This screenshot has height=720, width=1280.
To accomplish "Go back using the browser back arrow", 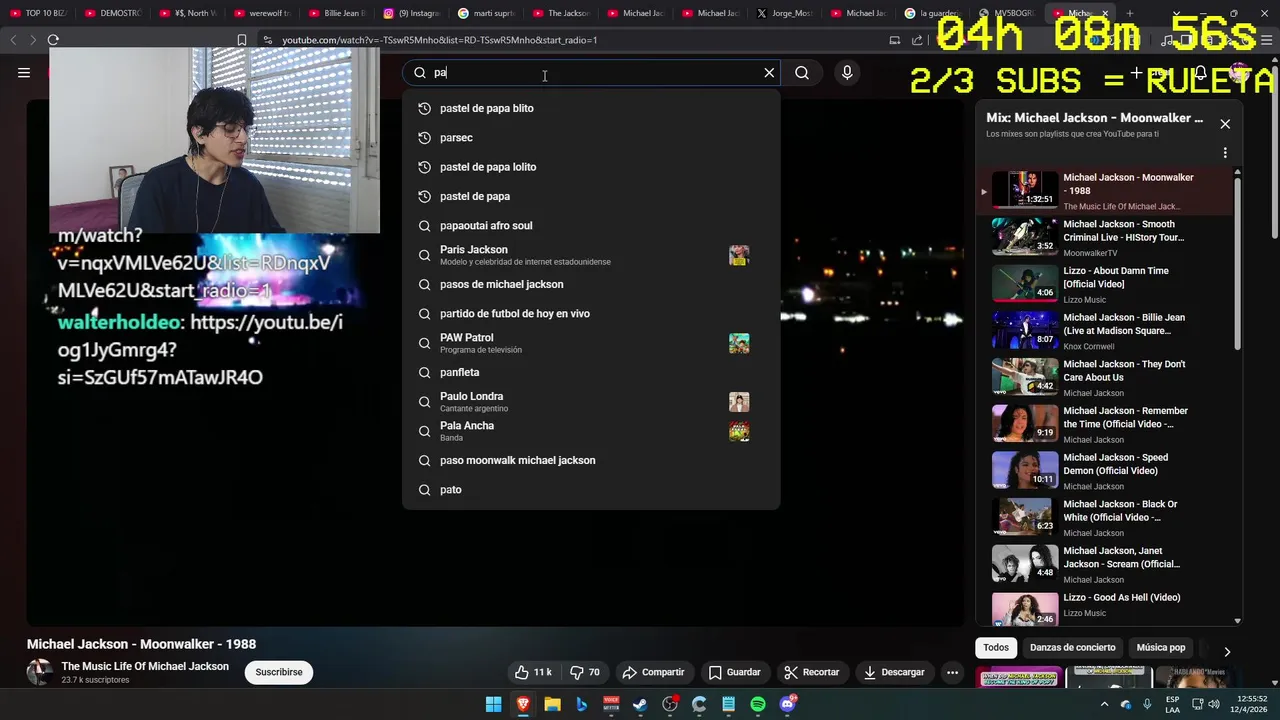I will point(13,40).
